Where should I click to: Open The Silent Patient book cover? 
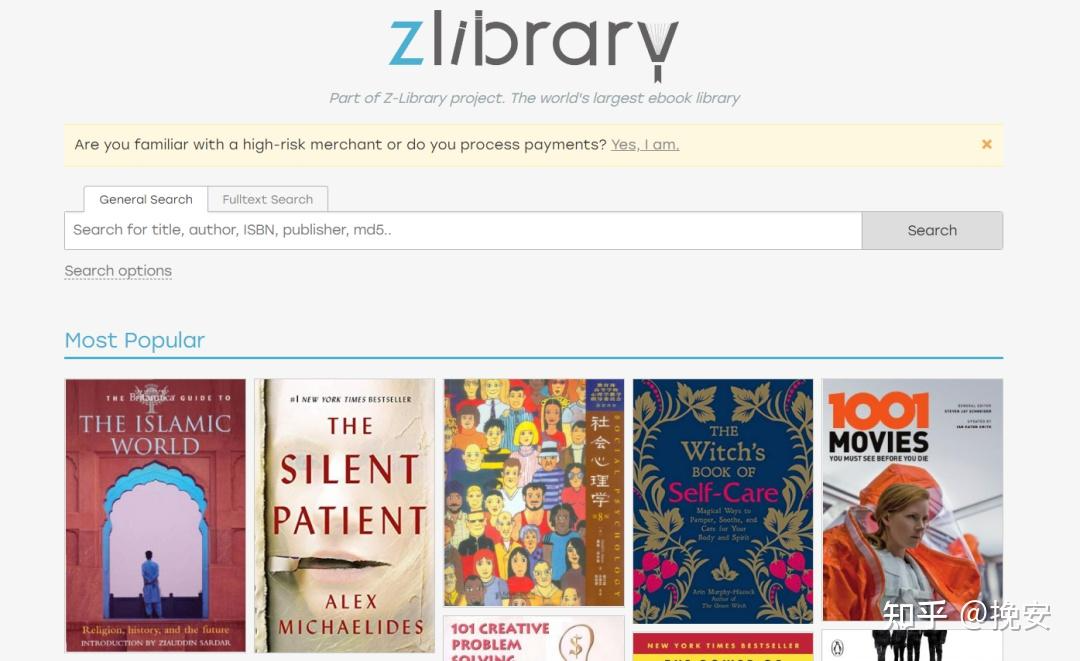[344, 515]
